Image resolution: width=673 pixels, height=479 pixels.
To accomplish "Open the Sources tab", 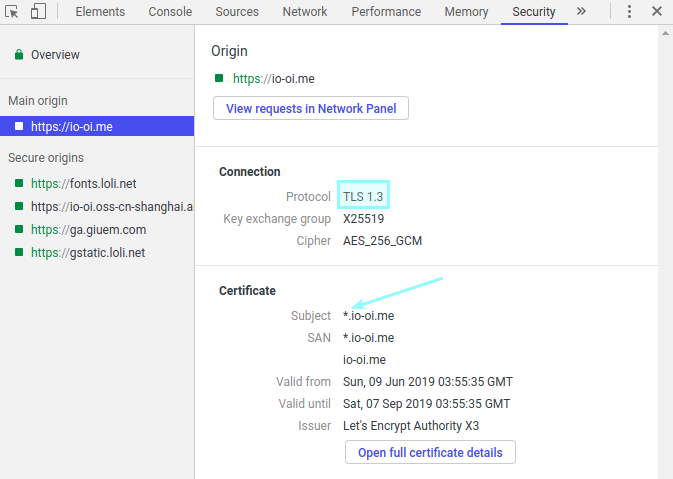I will coord(237,12).
